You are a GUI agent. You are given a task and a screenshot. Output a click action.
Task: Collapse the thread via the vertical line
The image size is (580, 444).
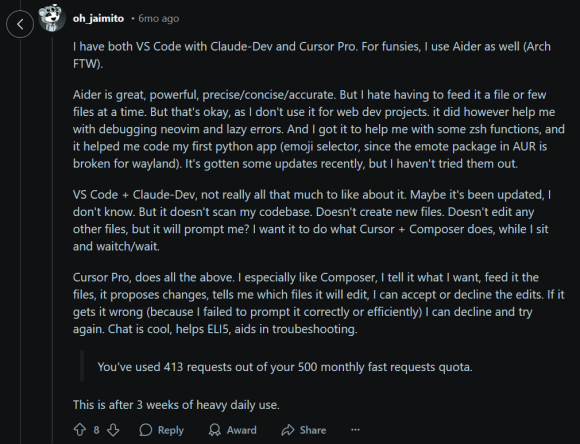point(52,237)
